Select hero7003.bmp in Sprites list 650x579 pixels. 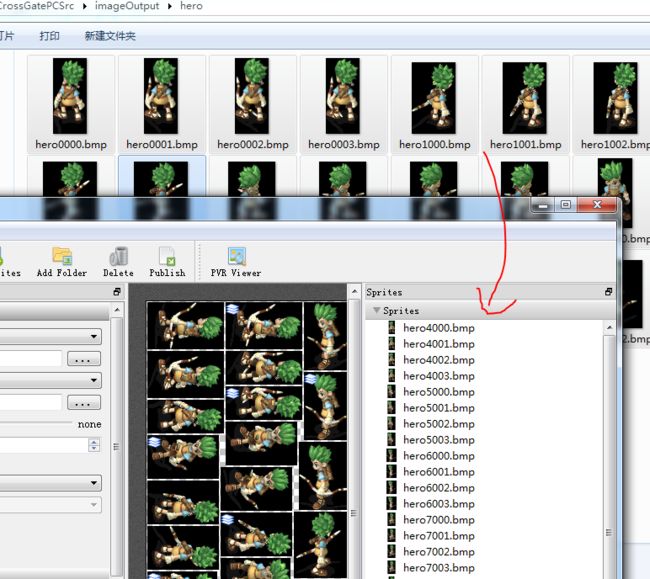(x=439, y=567)
